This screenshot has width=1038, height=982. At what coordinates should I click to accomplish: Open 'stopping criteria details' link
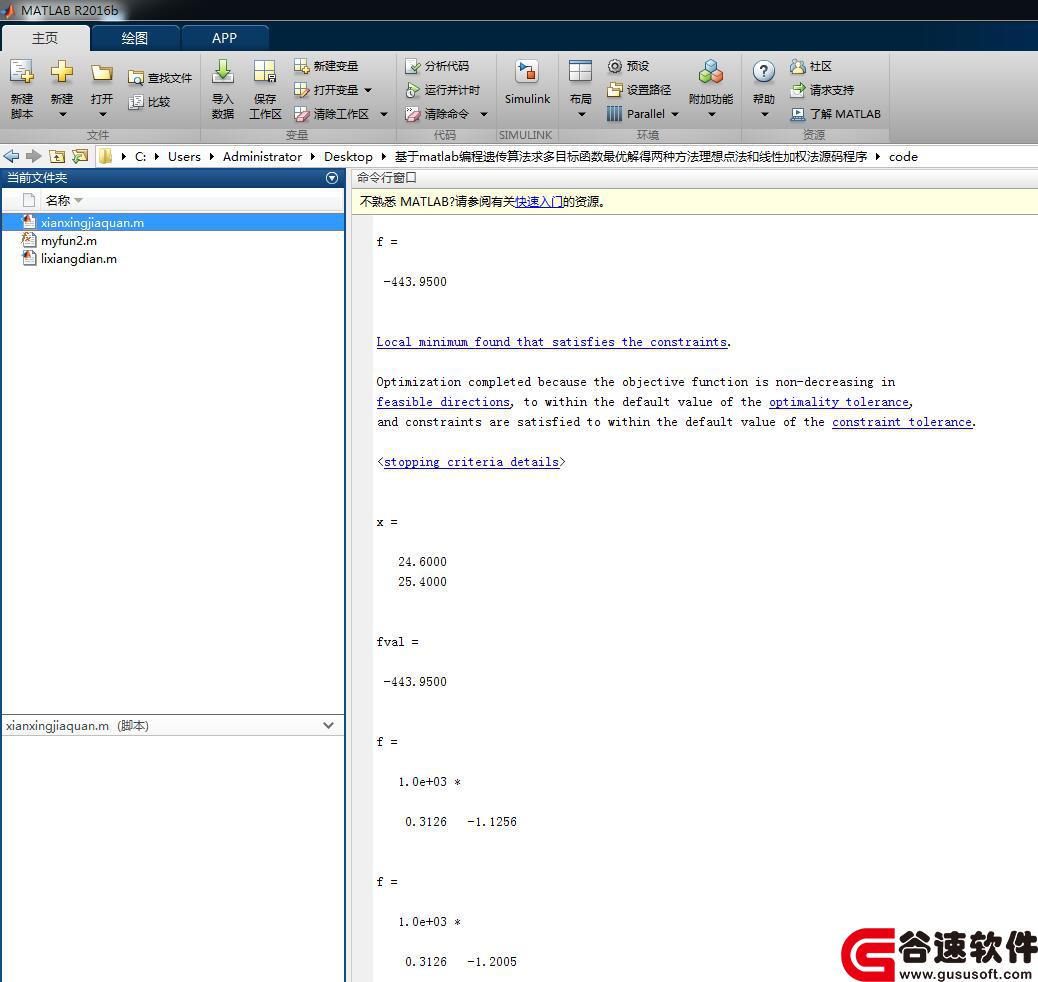point(471,462)
